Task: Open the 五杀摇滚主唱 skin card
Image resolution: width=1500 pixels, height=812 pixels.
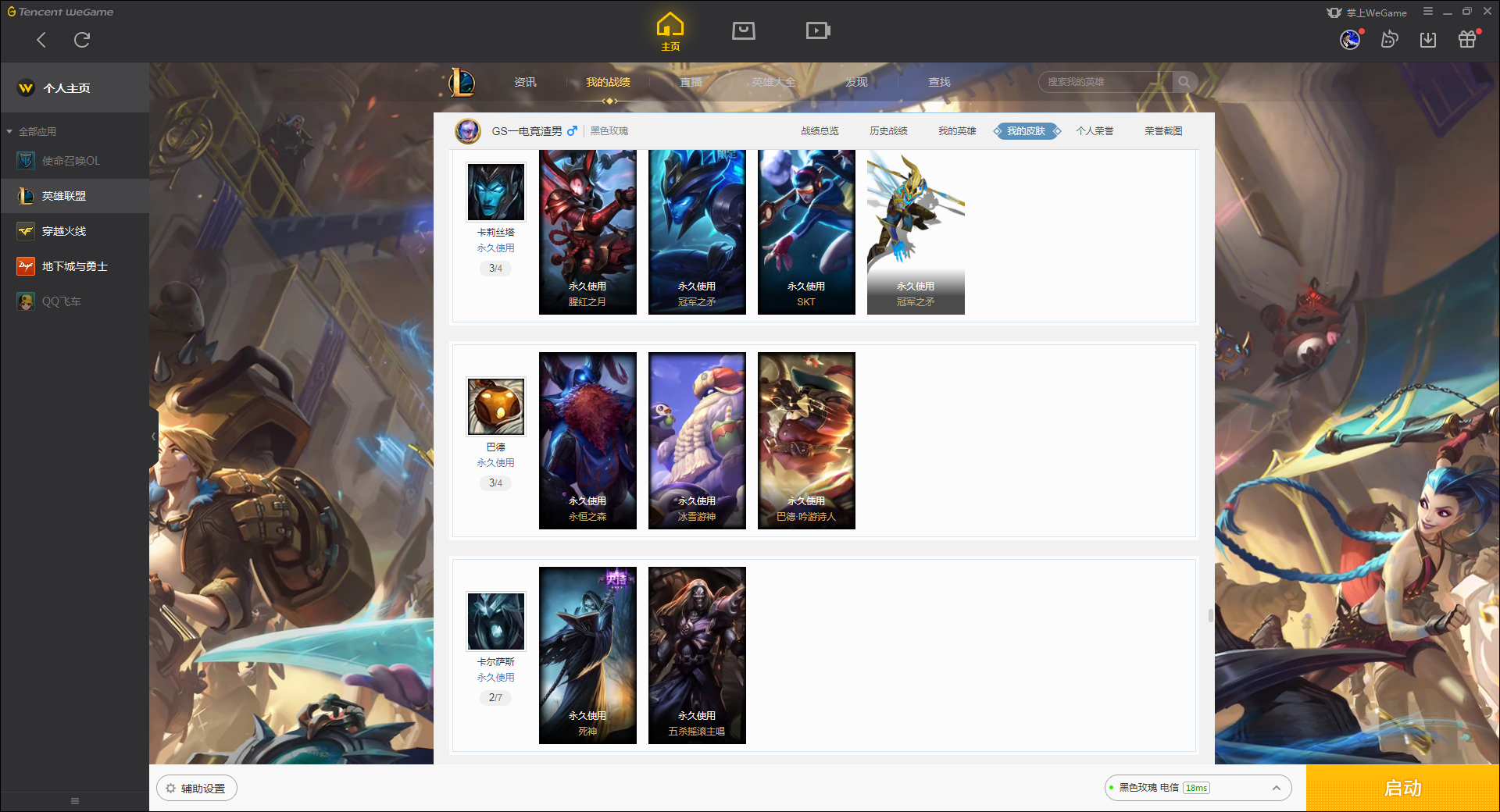Action: click(x=697, y=655)
